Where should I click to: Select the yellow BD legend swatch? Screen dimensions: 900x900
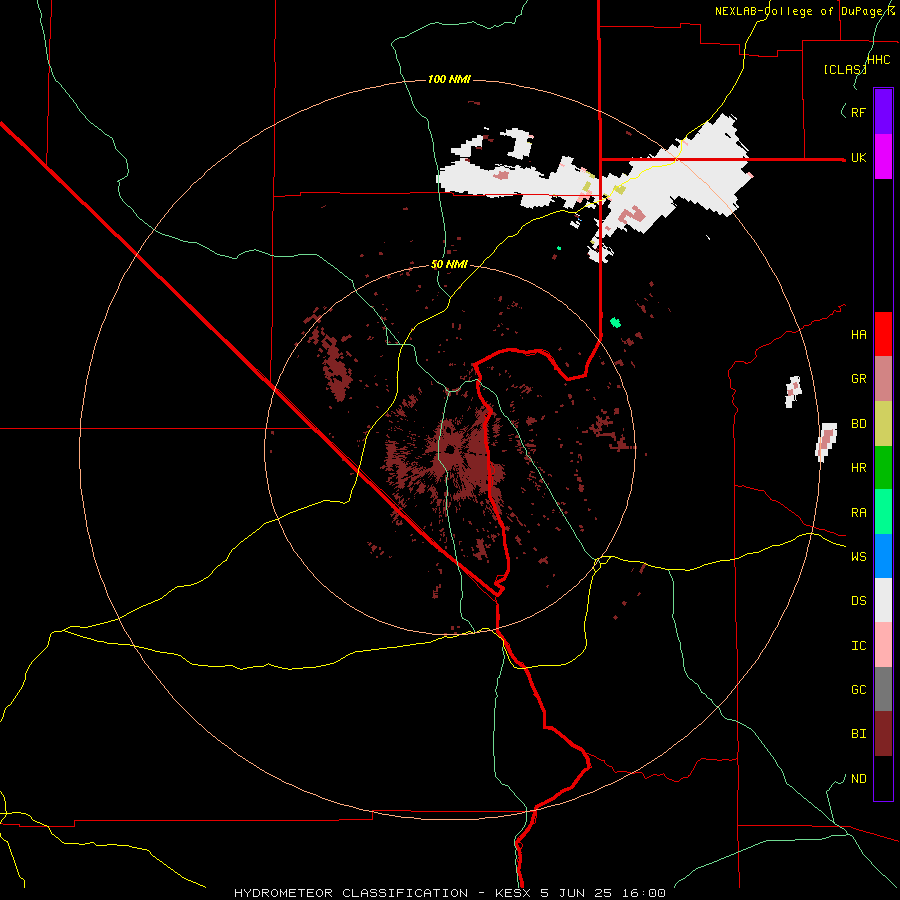coord(883,424)
